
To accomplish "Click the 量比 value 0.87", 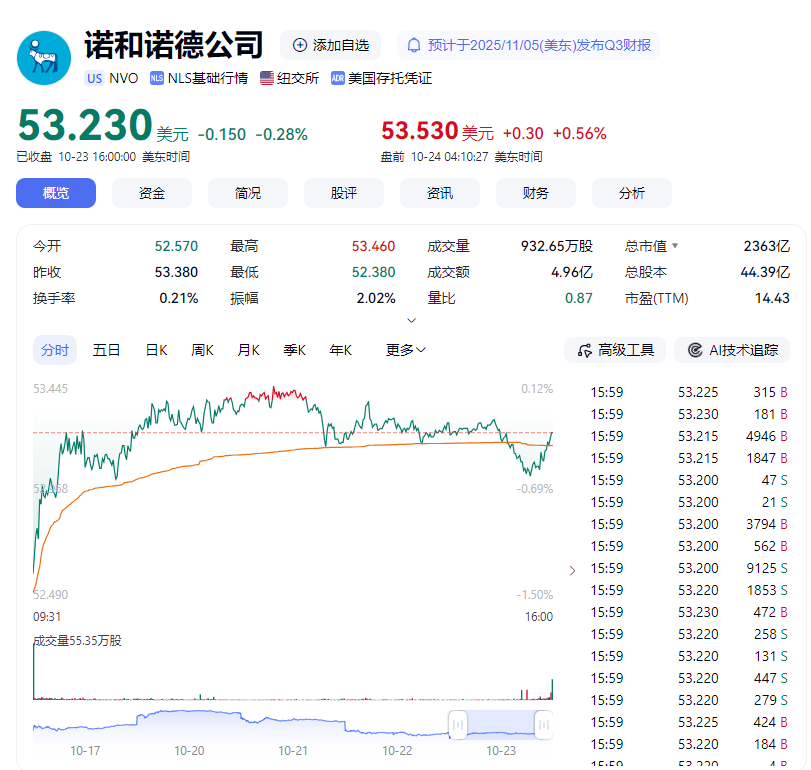I will (x=578, y=298).
